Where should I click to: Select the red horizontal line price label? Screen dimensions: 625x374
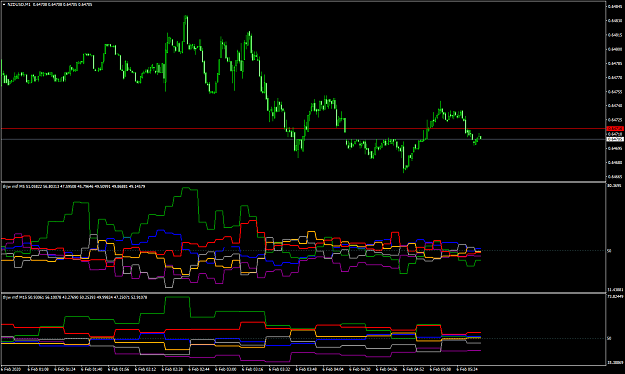point(615,129)
